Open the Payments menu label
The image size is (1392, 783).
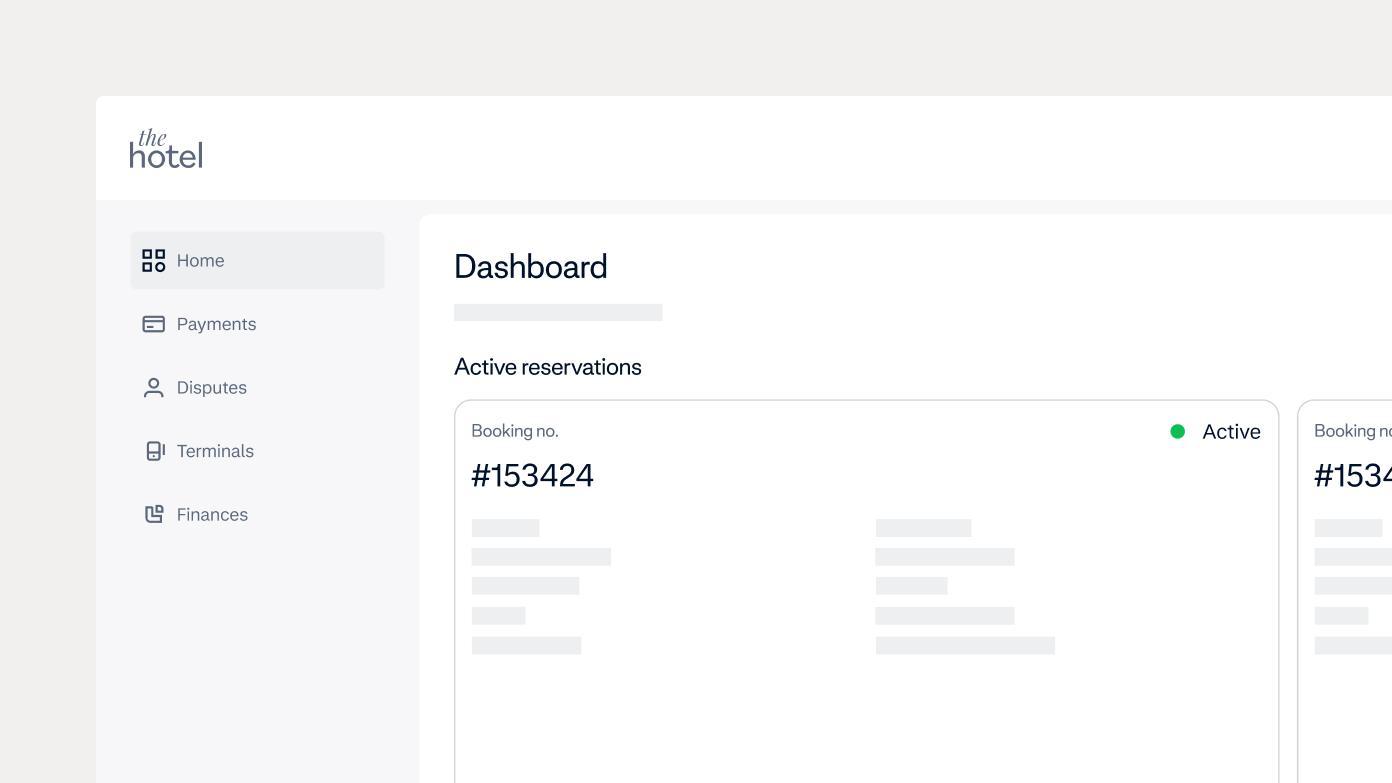point(216,324)
